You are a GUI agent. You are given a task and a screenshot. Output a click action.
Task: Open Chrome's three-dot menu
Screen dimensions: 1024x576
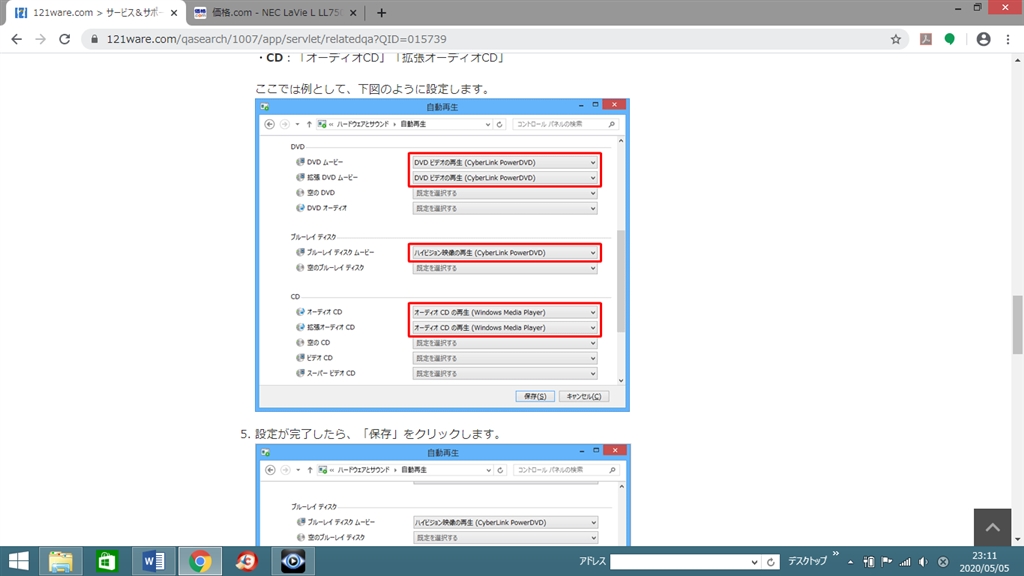tap(1008, 39)
